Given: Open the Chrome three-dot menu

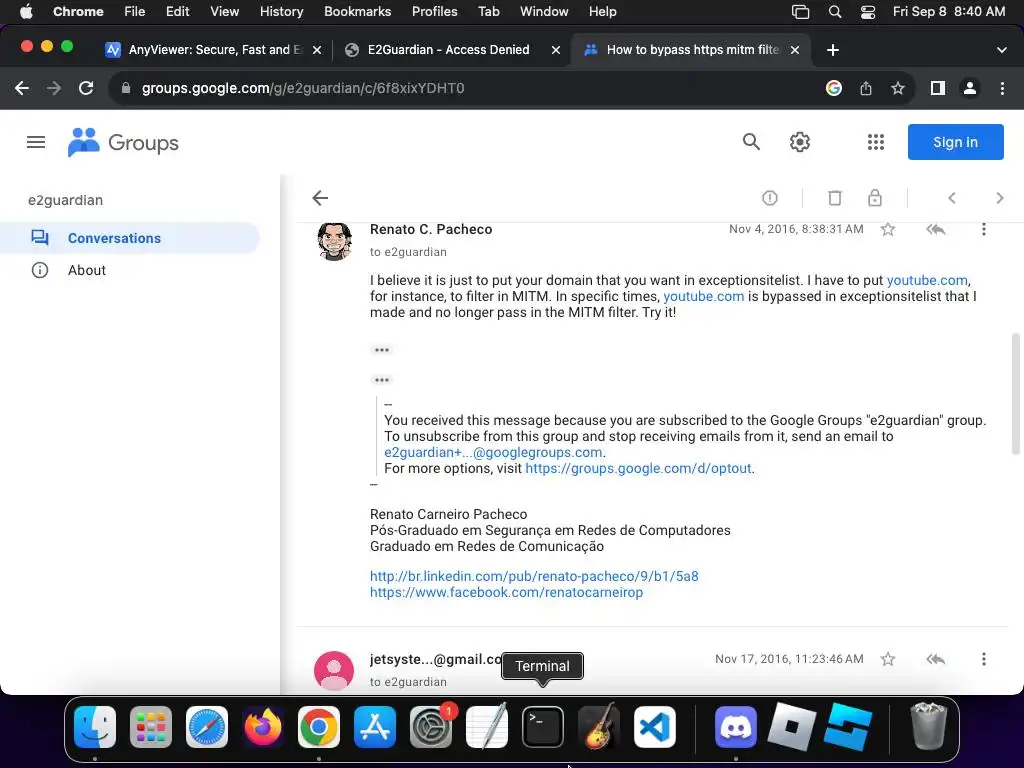Looking at the screenshot, I should click(1002, 88).
